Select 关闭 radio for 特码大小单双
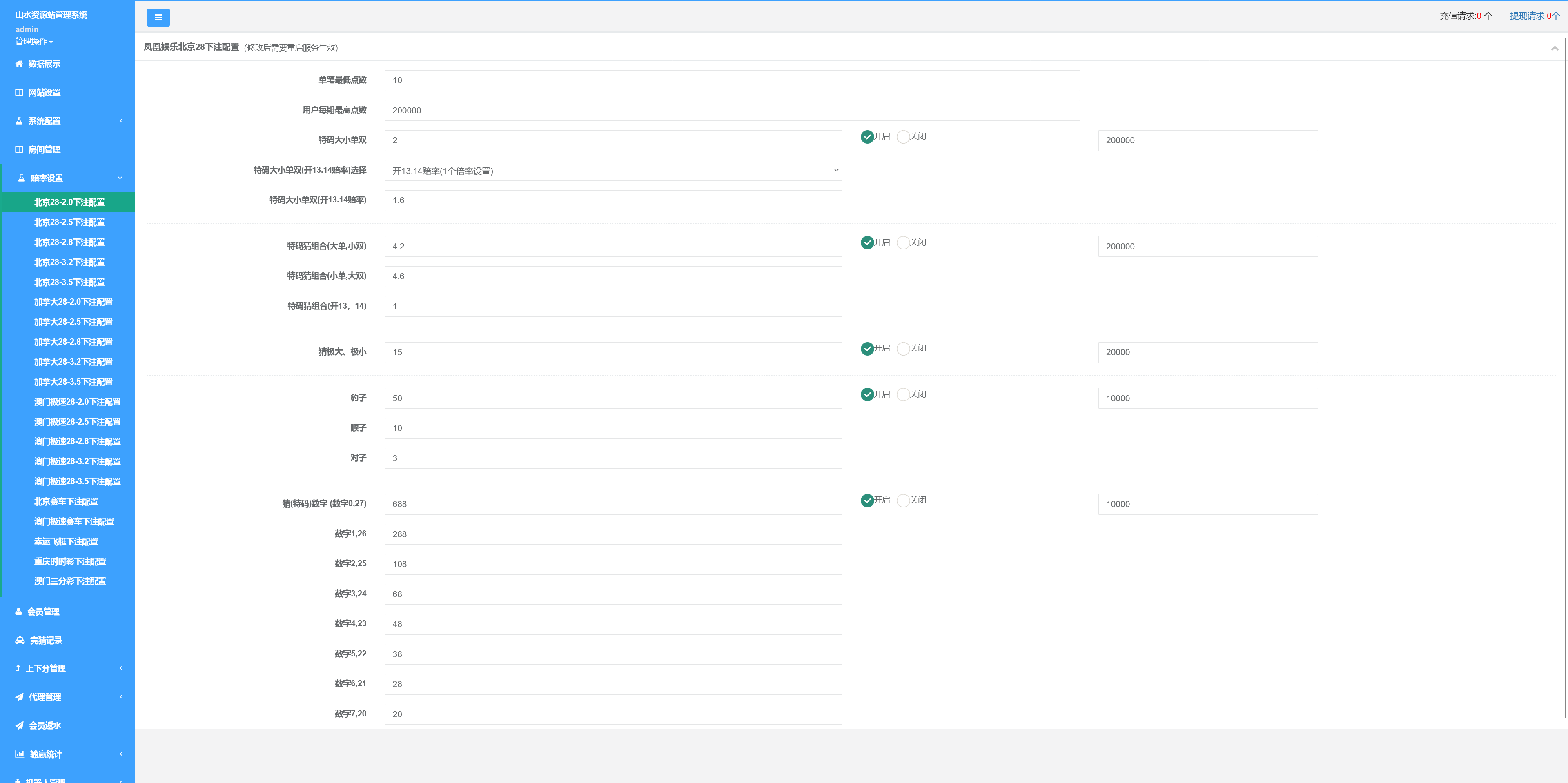Viewport: 1568px width, 783px height. pyautogui.click(x=903, y=137)
